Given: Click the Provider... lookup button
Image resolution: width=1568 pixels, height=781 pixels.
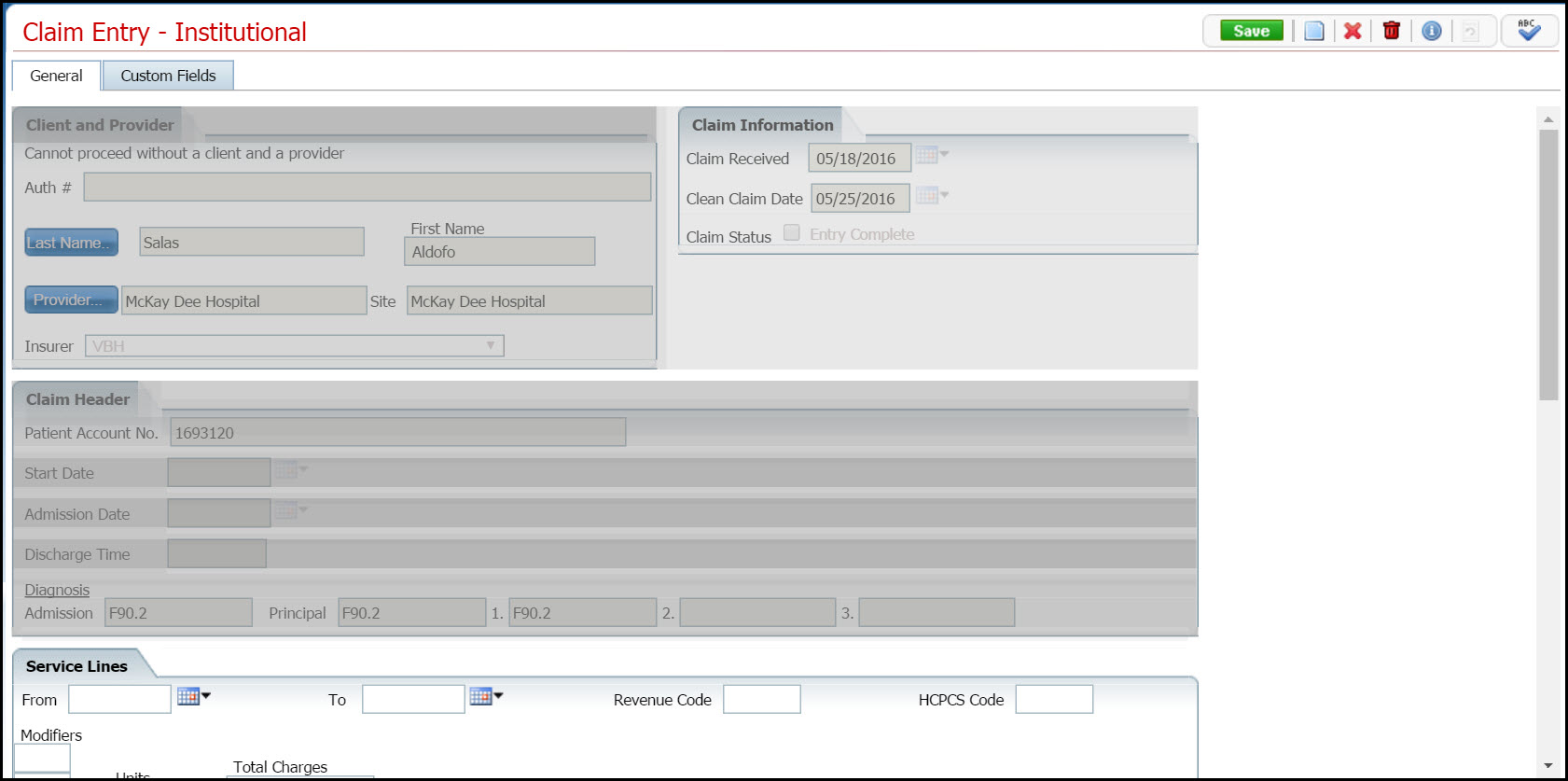Looking at the screenshot, I should (71, 300).
